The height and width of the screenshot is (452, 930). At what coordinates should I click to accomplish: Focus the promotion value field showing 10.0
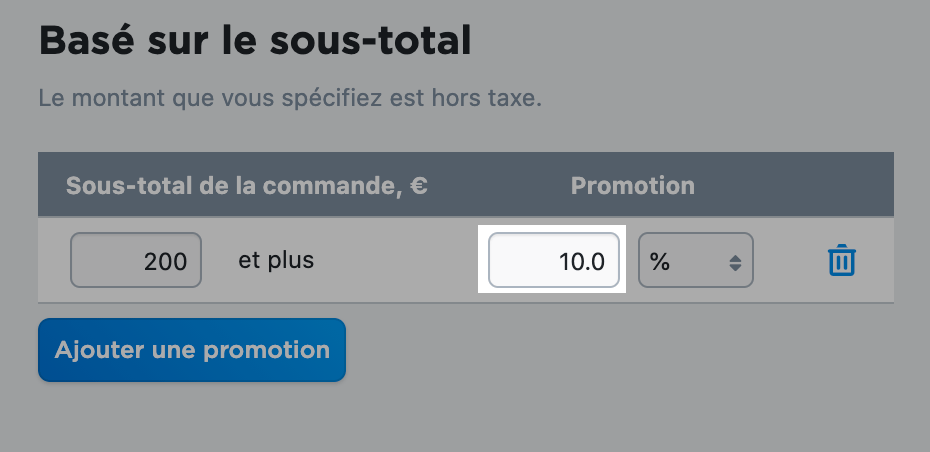pyautogui.click(x=553, y=260)
